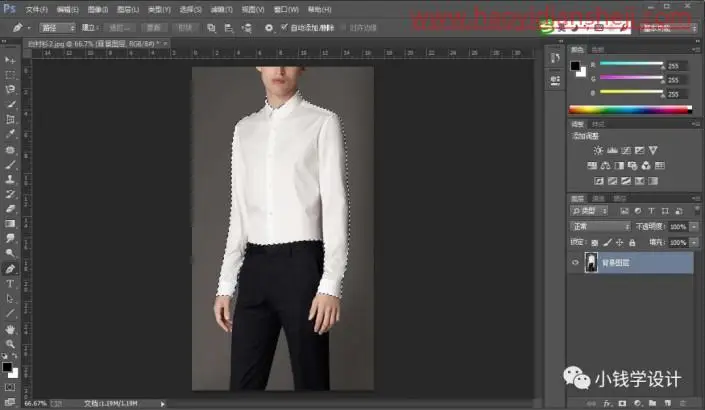Select the Eraser tool
The width and height of the screenshot is (705, 410).
point(10,209)
